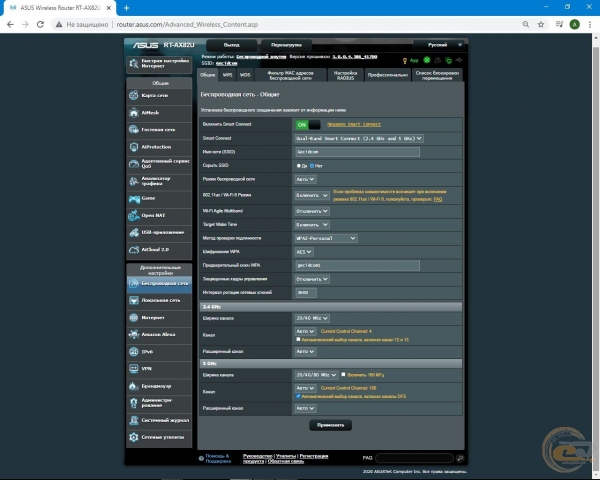
Task: Switch to Professional (Профессионально) tab
Action: (388, 75)
